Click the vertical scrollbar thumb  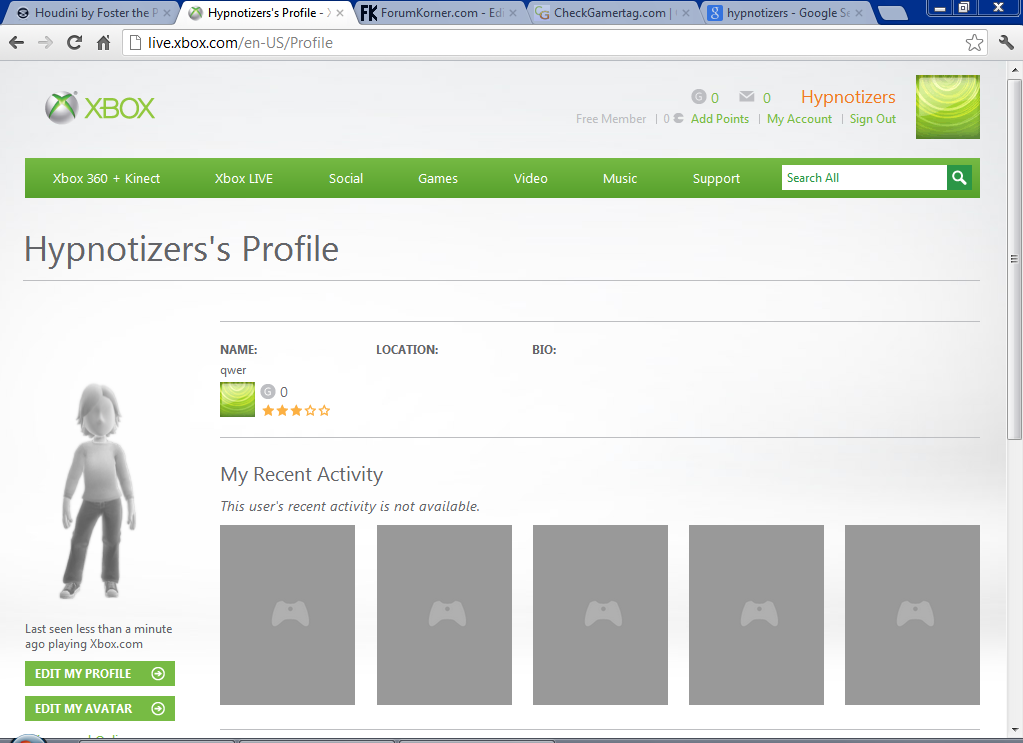1014,259
